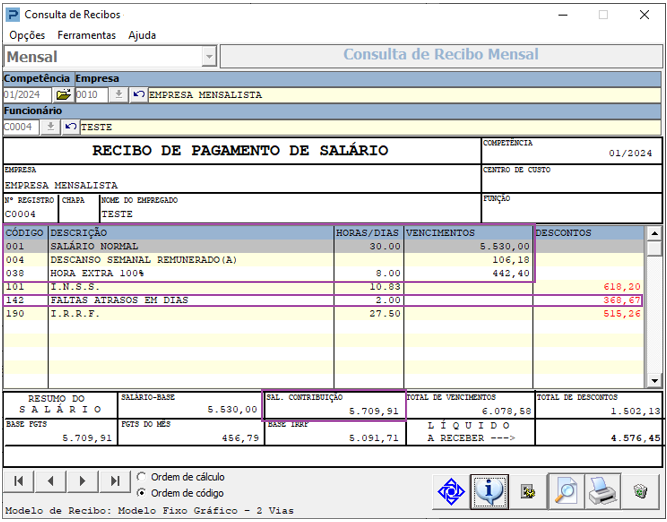
Task: Open the Opções menu
Action: click(27, 35)
